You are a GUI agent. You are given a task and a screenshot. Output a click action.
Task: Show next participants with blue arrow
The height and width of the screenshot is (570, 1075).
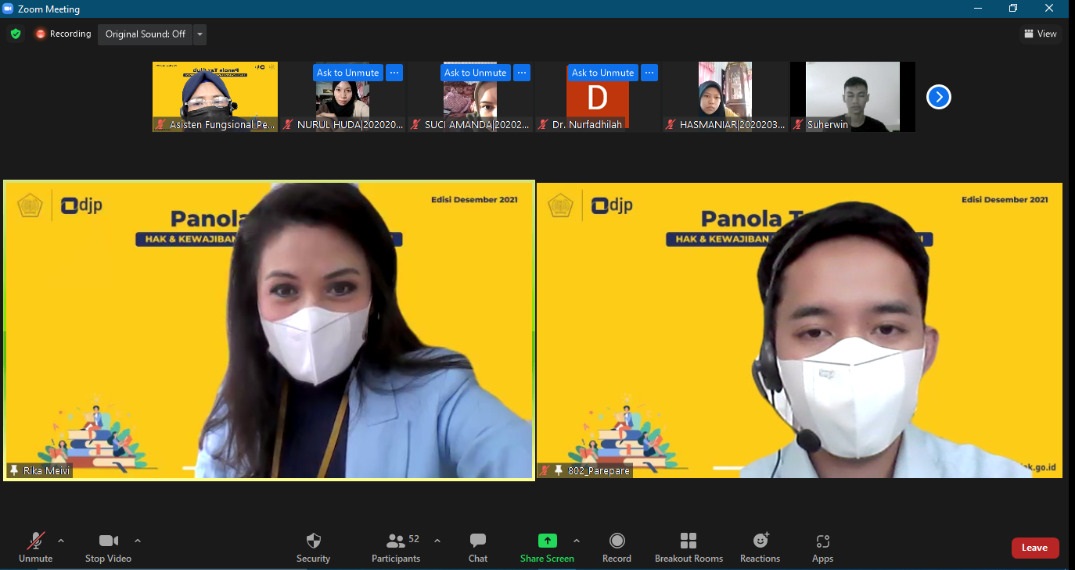pos(938,97)
